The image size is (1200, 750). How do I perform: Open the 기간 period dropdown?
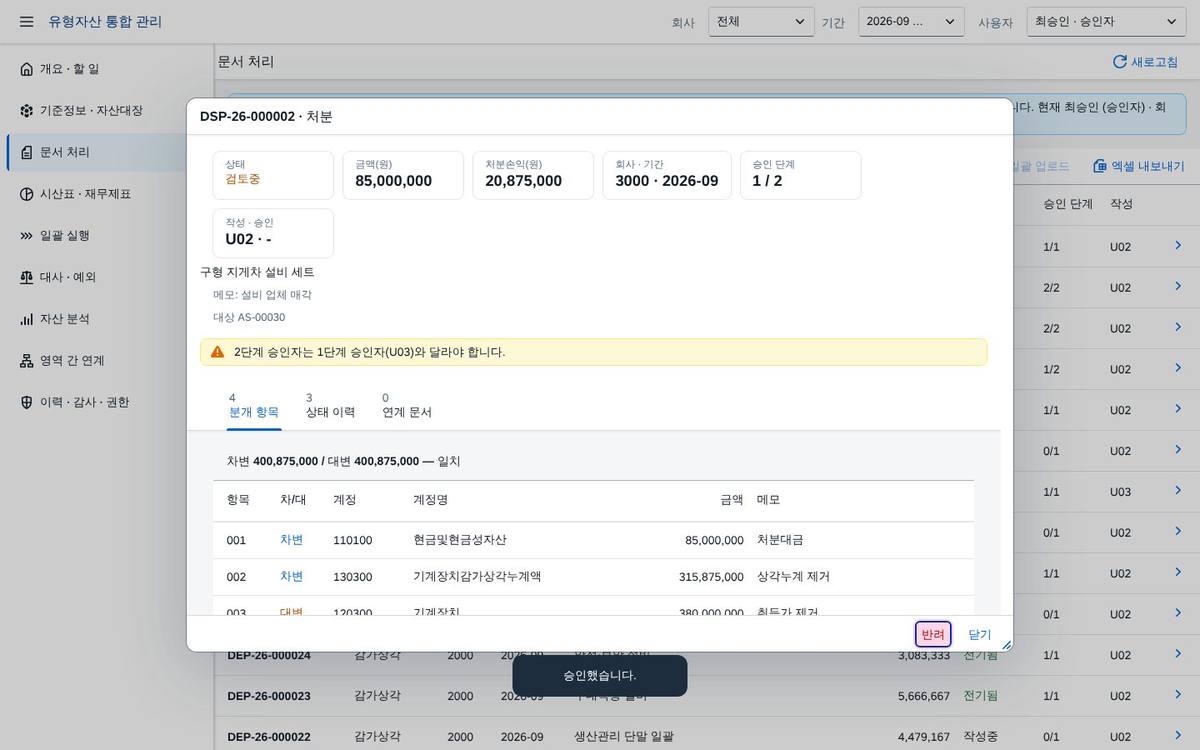(911, 22)
